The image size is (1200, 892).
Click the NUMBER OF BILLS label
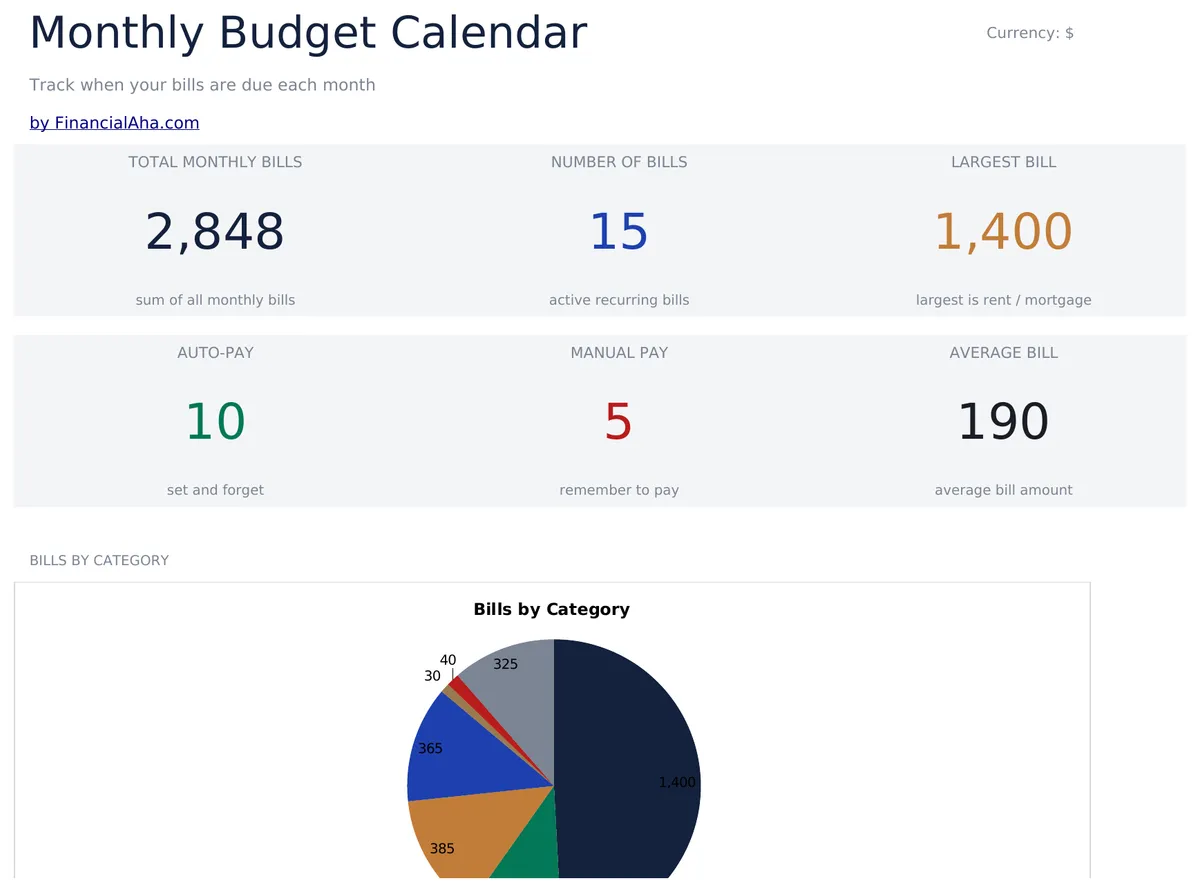click(619, 162)
